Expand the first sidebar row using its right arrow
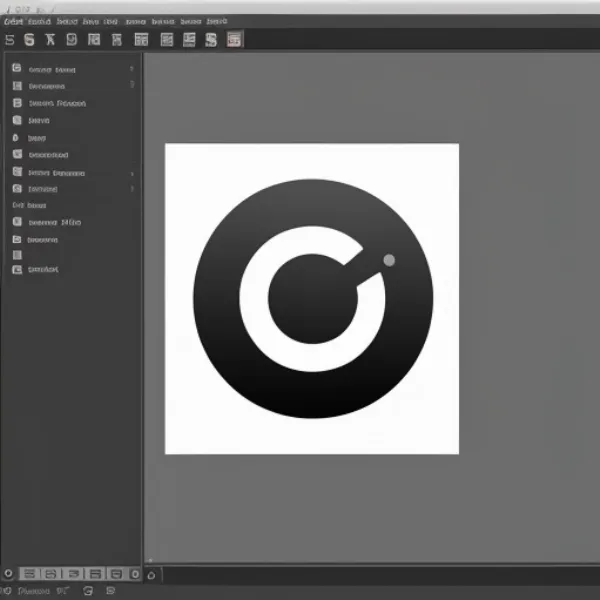This screenshot has width=600, height=600. pos(132,70)
